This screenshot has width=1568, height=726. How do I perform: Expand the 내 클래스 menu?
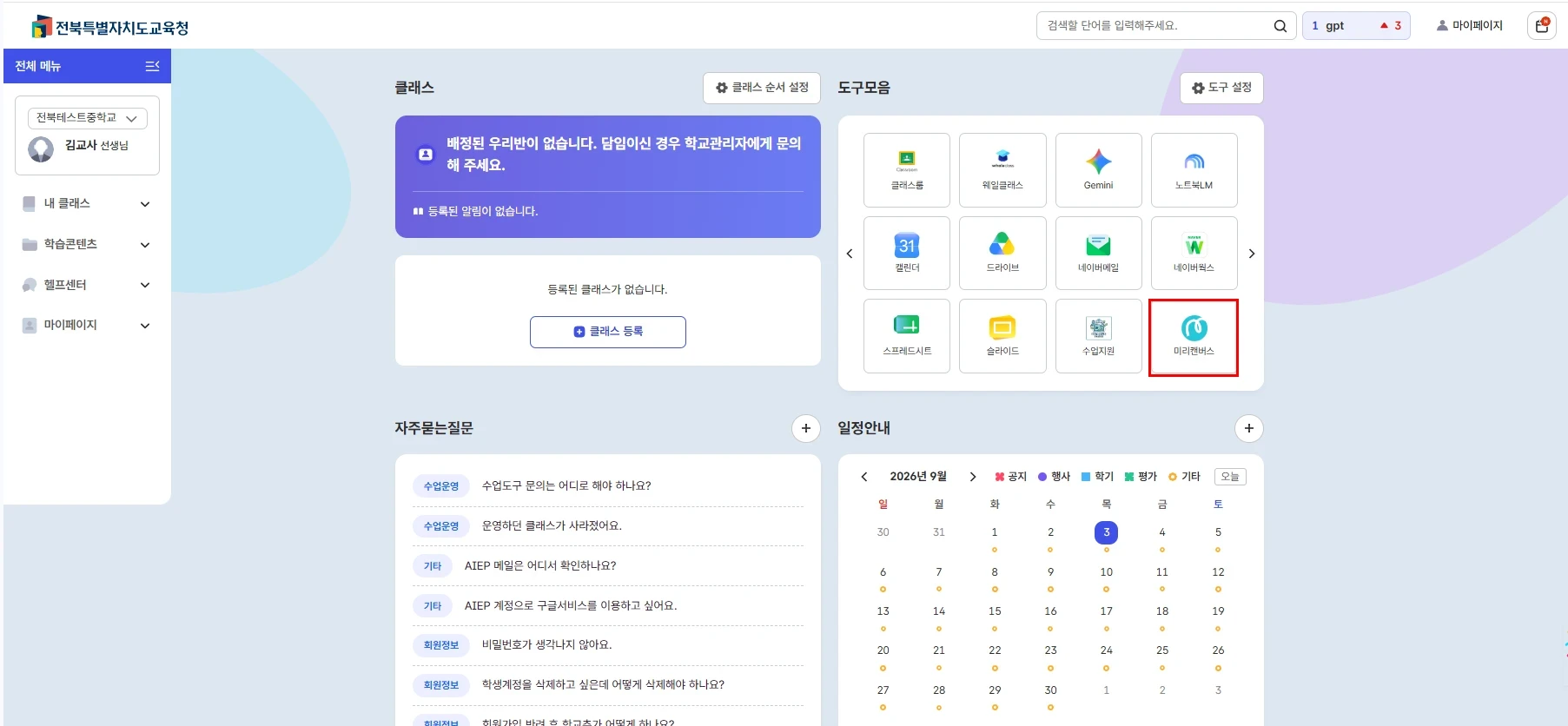87,203
